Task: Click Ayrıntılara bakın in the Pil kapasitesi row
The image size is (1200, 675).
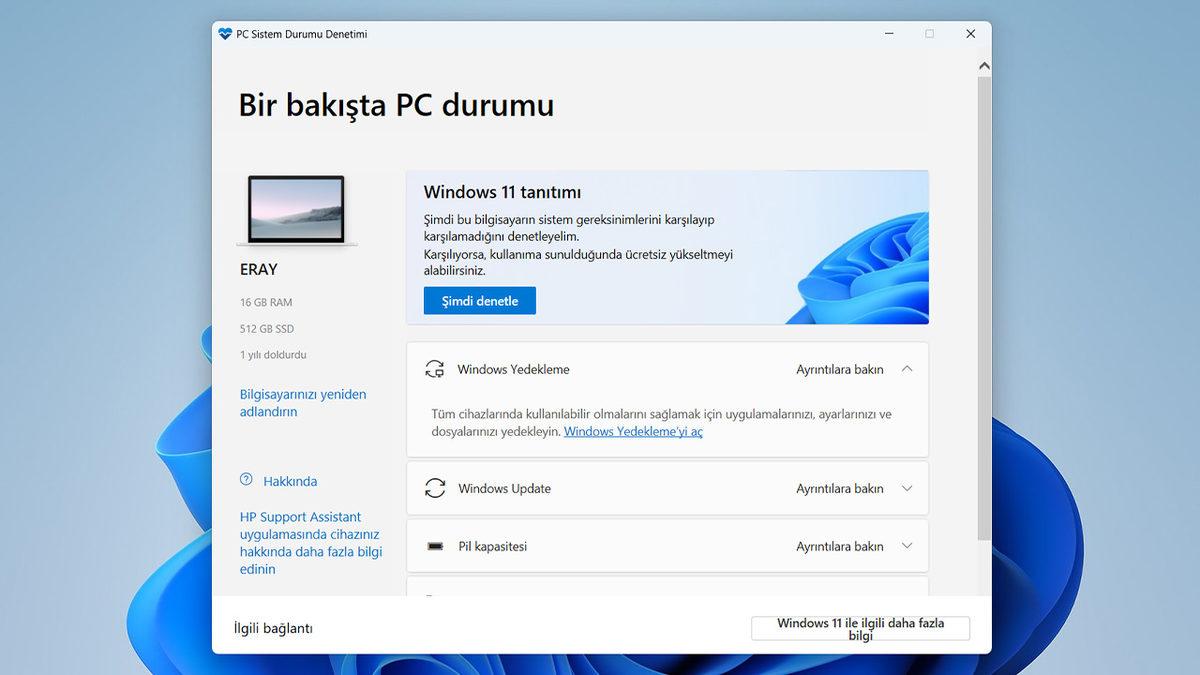Action: [x=839, y=547]
